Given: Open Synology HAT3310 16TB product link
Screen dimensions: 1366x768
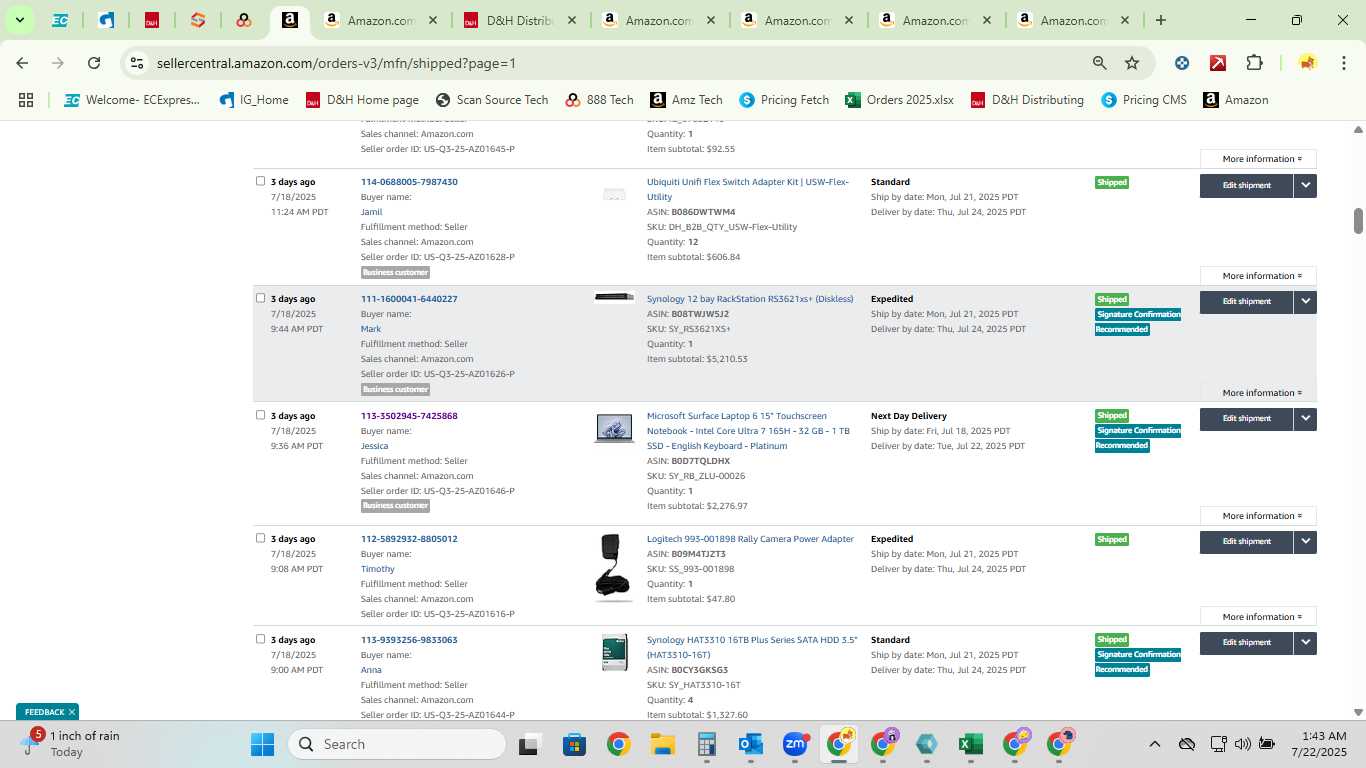Looking at the screenshot, I should (752, 647).
